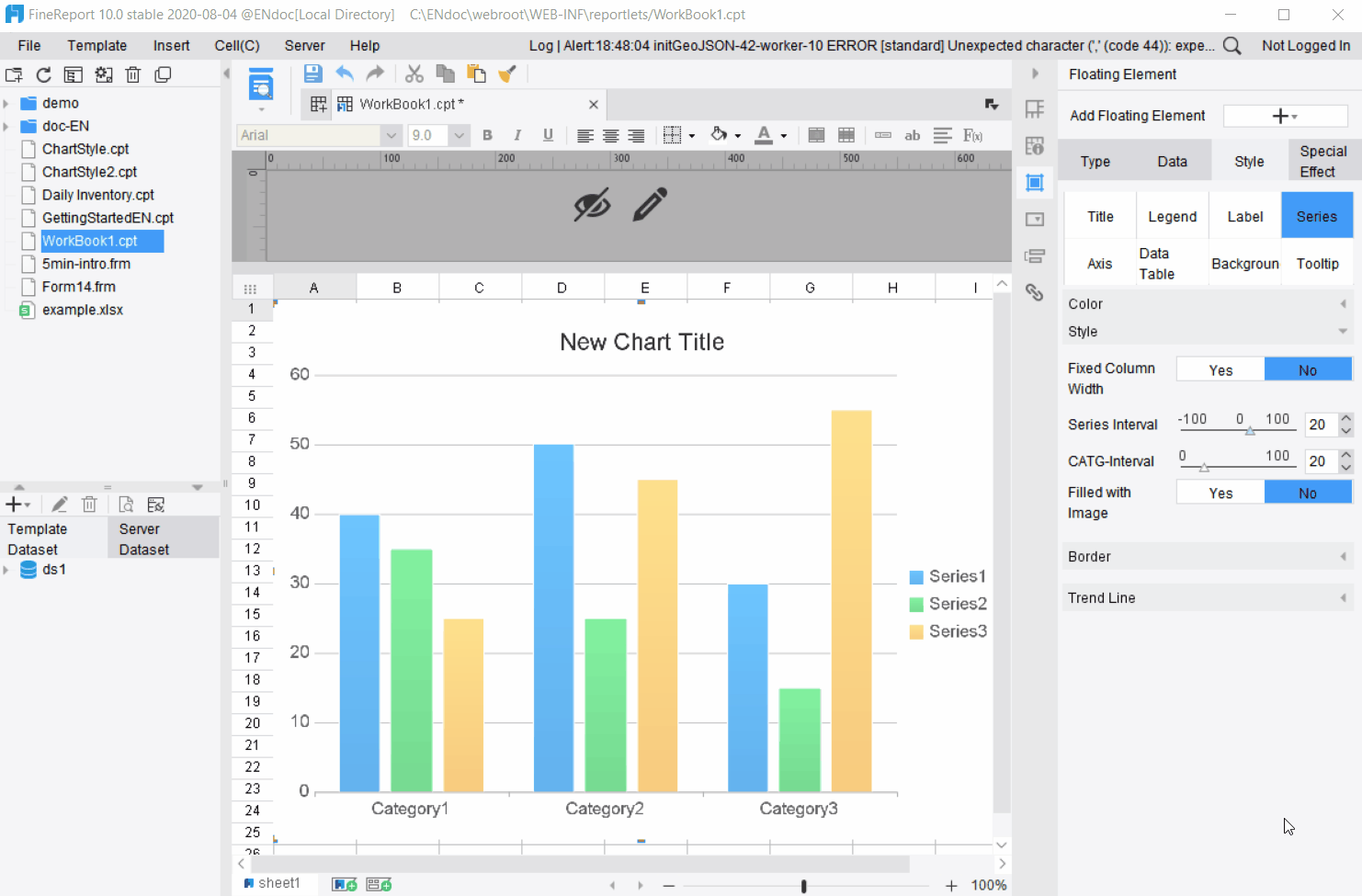Expand the demo folder
Viewport: 1362px width, 896px height.
tap(6, 103)
